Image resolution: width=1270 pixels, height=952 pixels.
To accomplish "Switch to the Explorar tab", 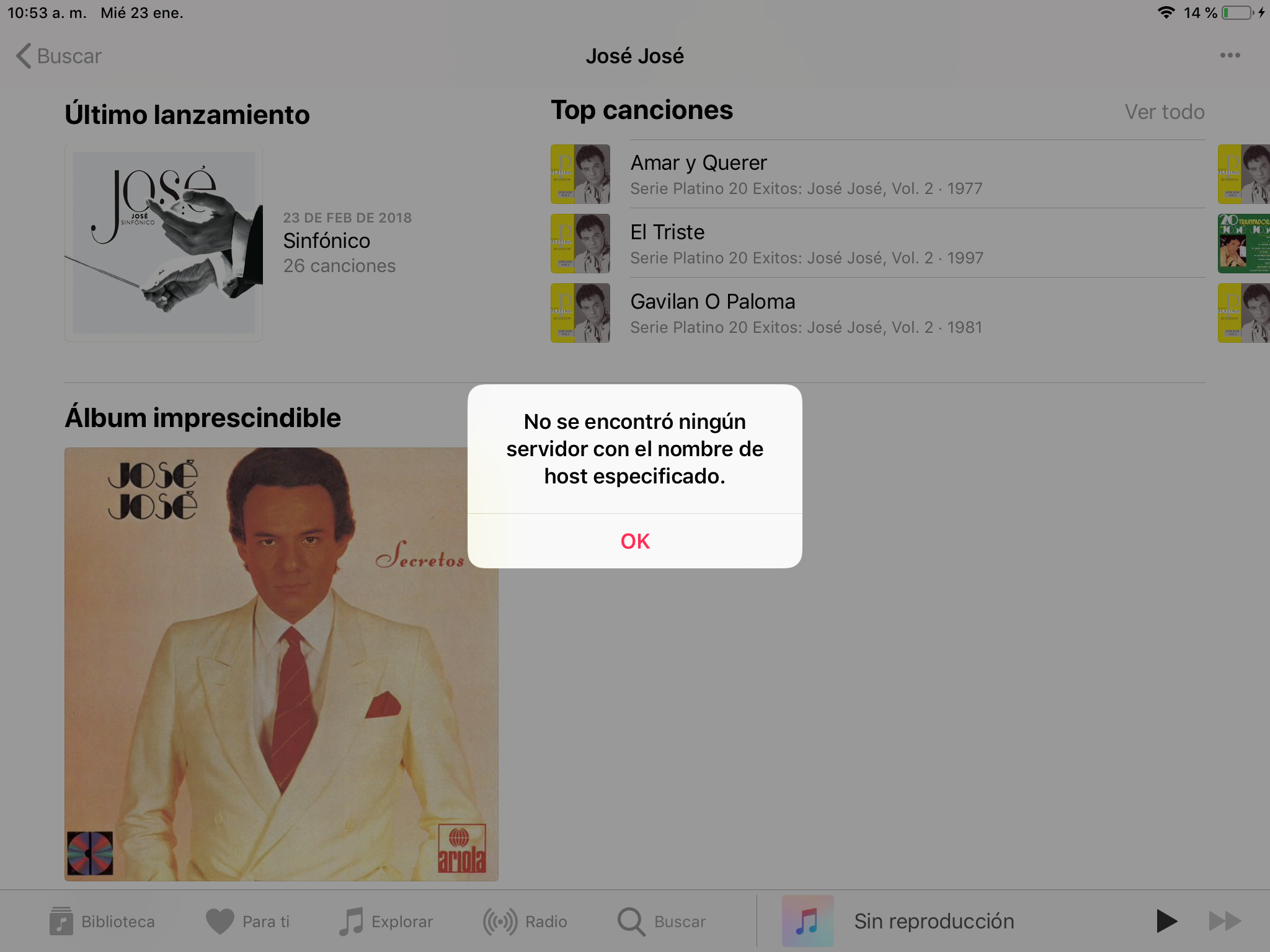I will (x=386, y=922).
